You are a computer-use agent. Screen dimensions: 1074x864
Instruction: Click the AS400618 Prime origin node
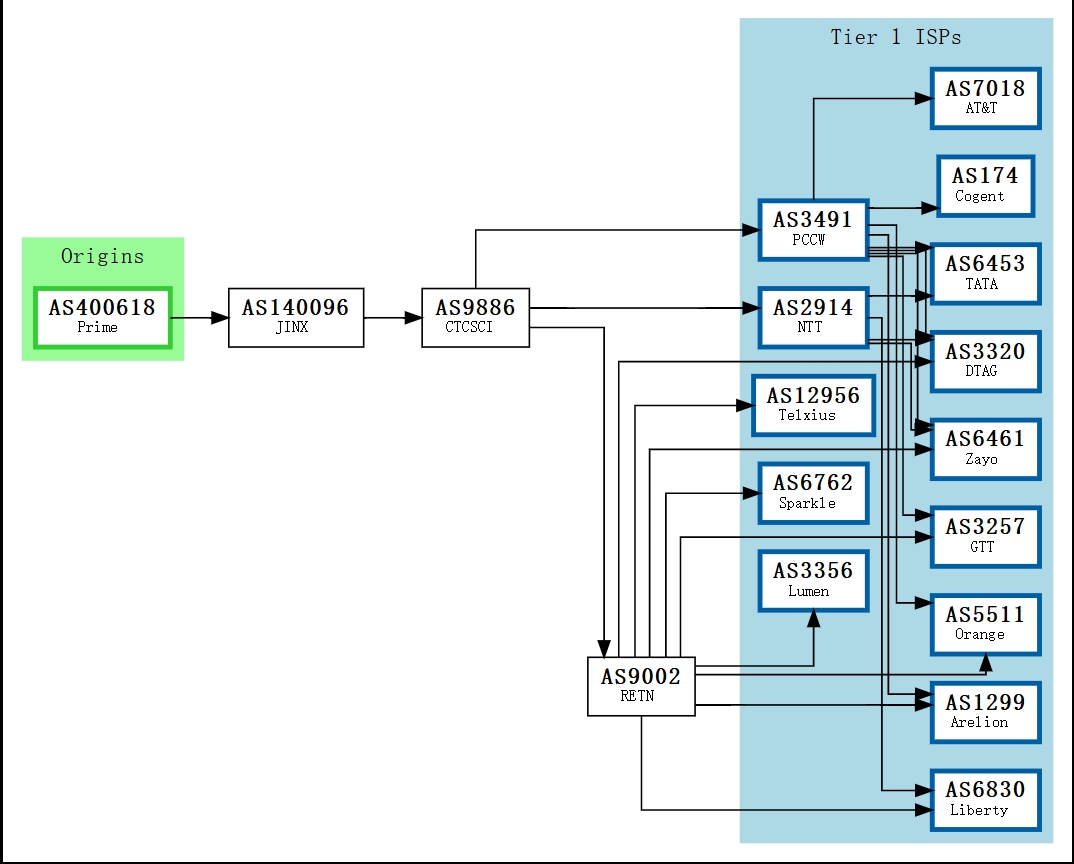[x=103, y=318]
